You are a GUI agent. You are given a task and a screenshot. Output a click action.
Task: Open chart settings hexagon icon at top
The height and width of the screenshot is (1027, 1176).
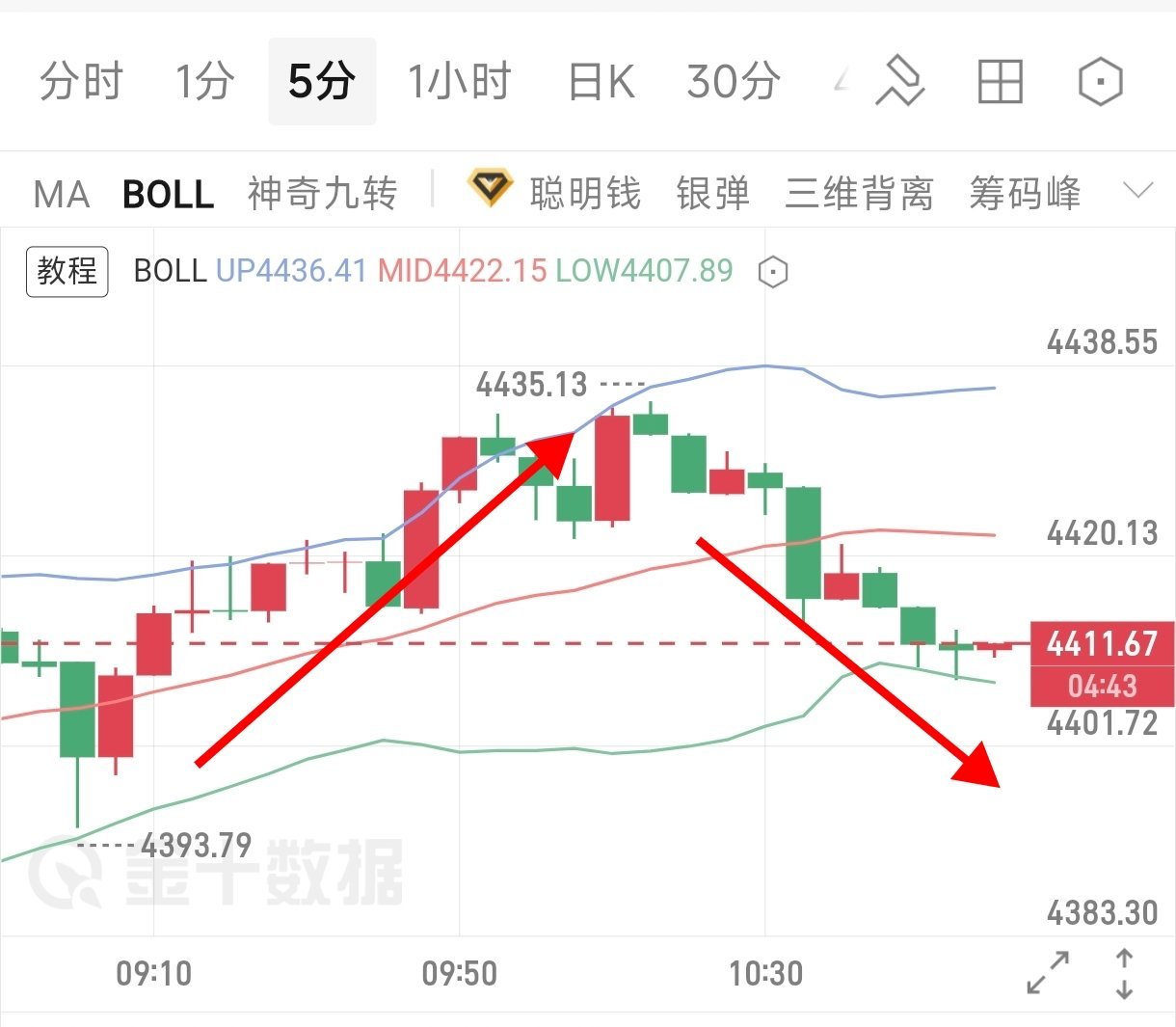[x=1100, y=81]
